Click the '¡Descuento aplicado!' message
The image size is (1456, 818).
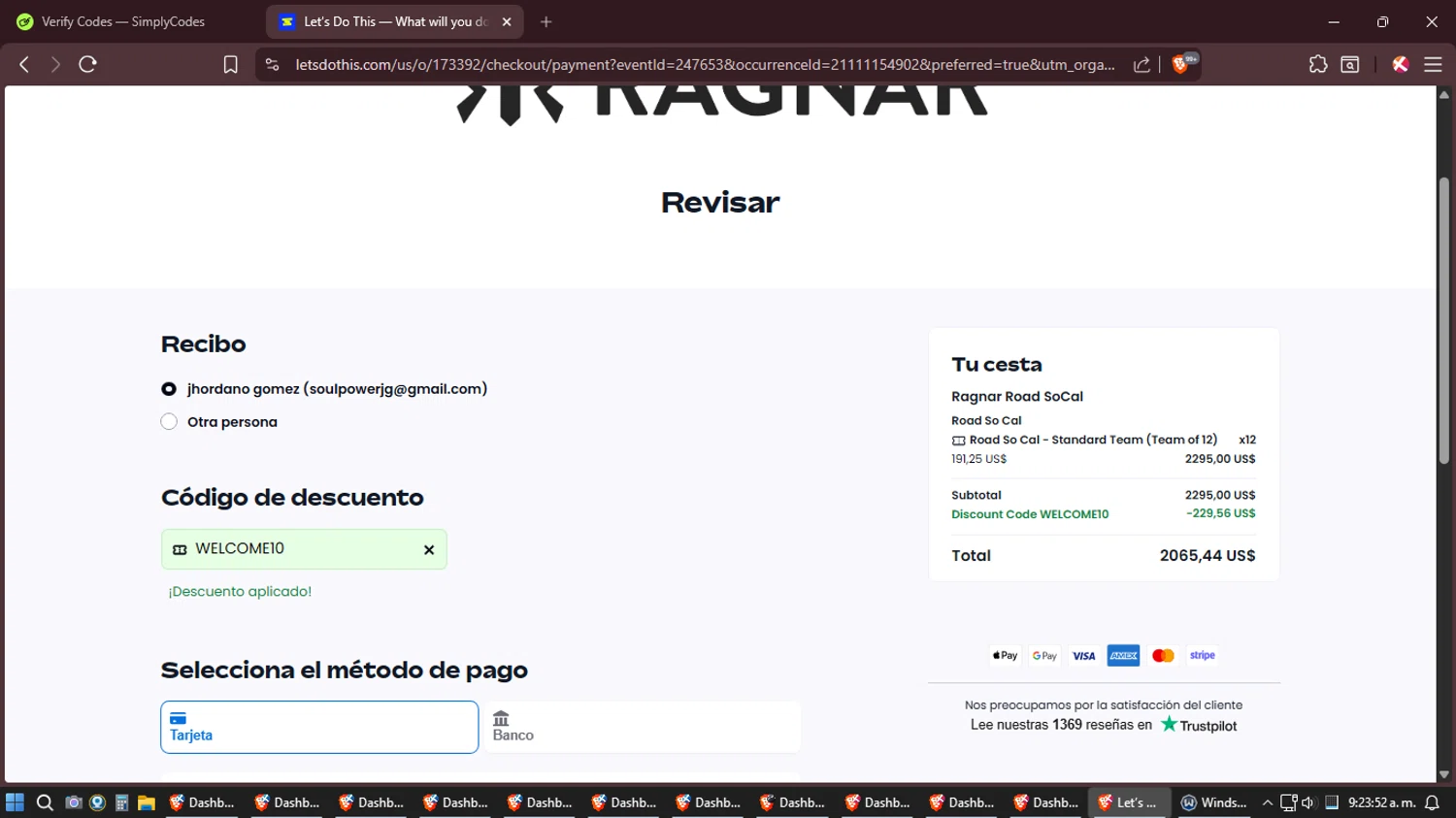[240, 591]
